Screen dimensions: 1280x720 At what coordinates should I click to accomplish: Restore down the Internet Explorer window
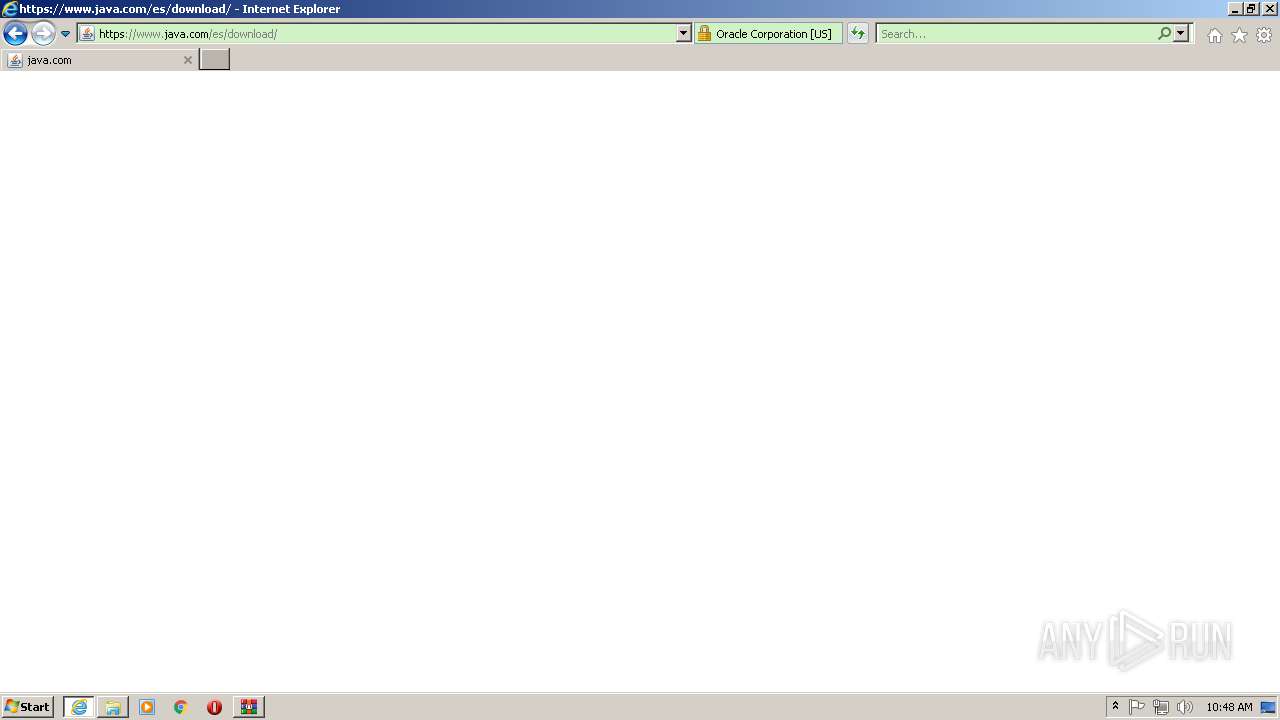pos(1251,9)
